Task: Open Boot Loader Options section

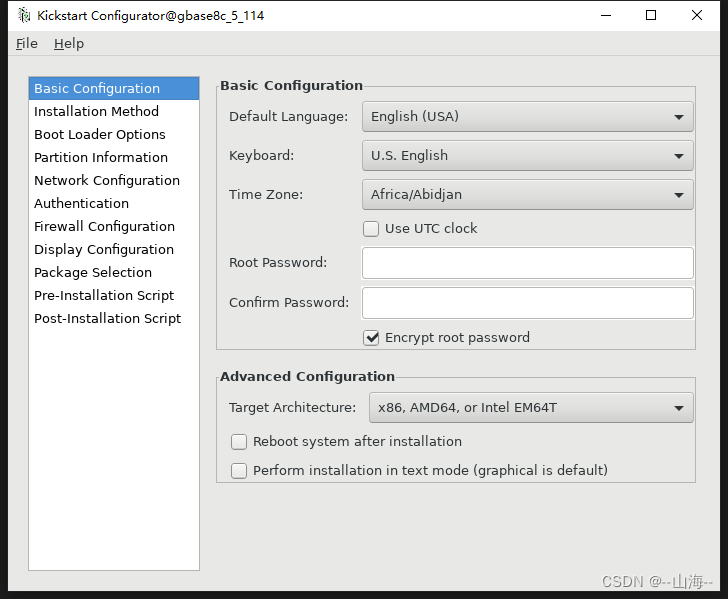Action: pos(114,134)
